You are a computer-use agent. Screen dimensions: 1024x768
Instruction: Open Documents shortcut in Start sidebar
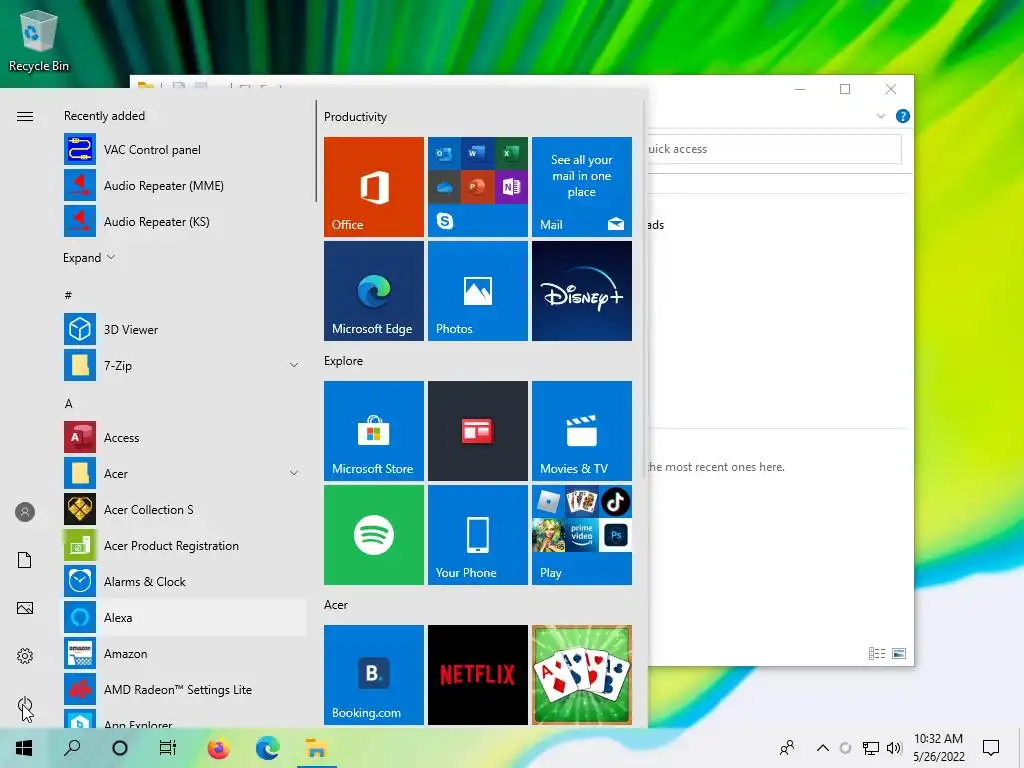tap(25, 560)
